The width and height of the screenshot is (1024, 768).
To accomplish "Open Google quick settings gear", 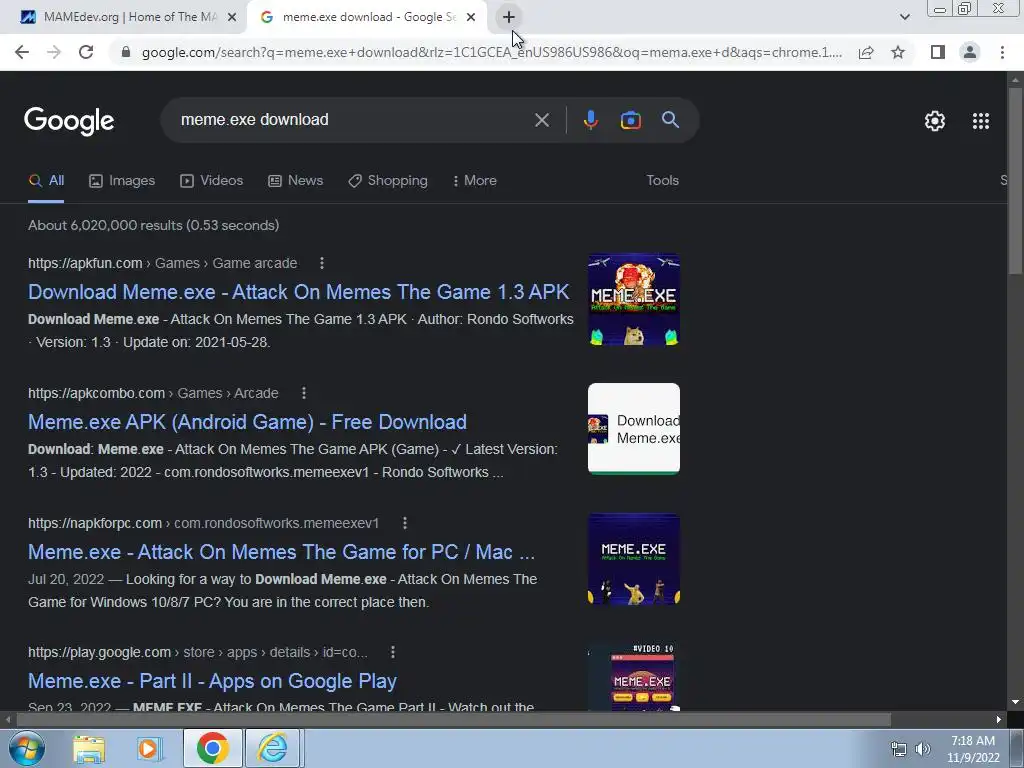I will pos(935,121).
